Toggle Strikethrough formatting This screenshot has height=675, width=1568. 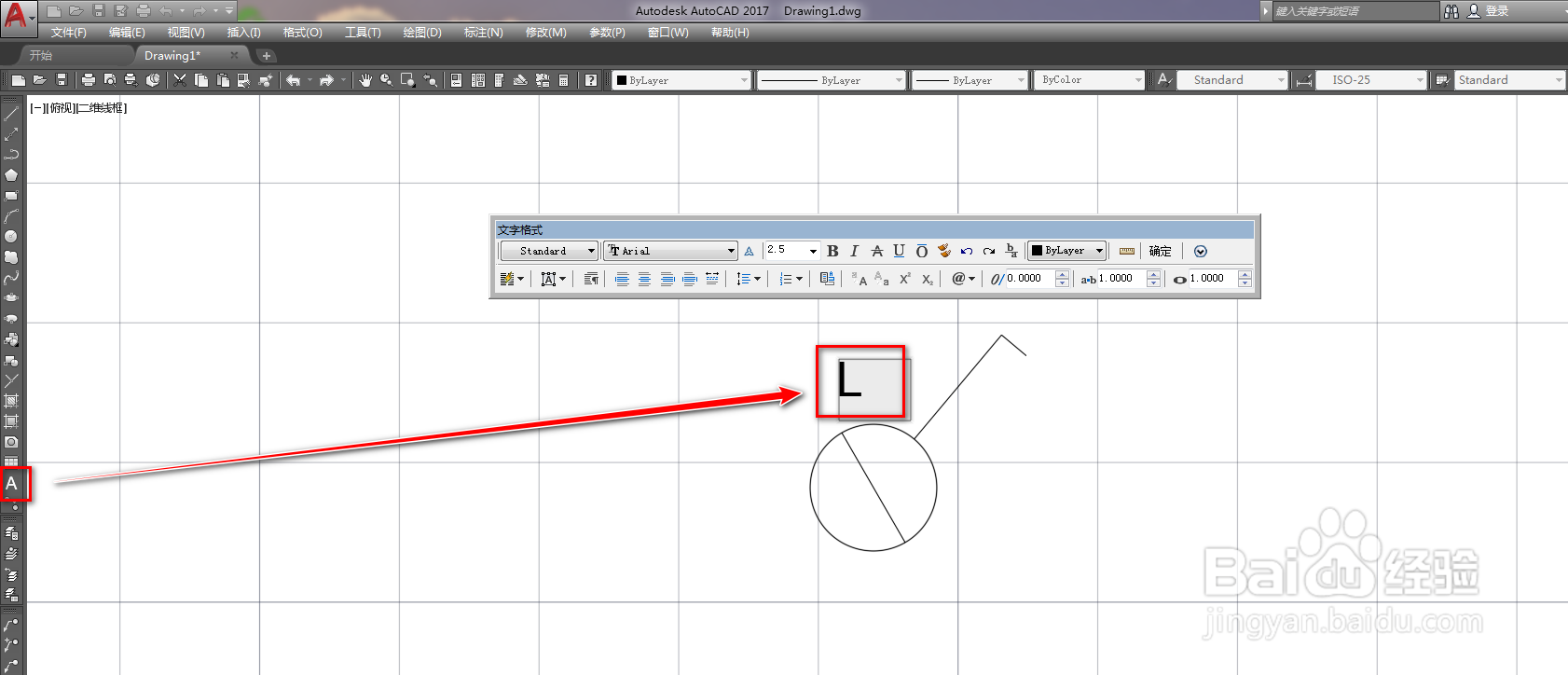click(876, 251)
